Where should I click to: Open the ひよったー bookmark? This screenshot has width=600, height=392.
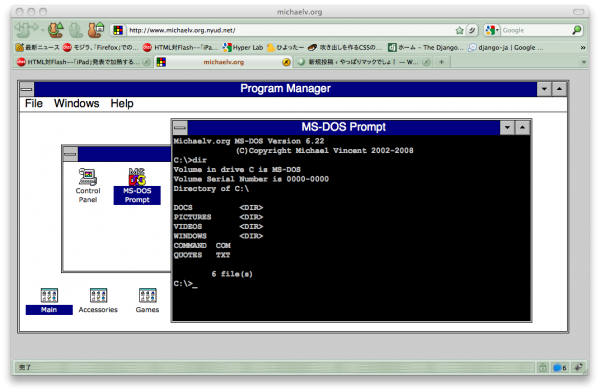(x=285, y=47)
